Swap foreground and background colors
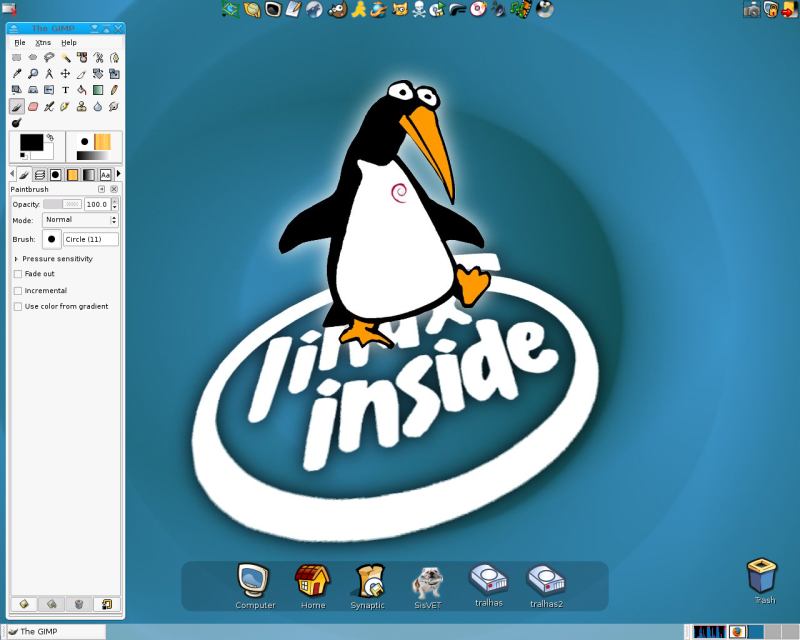 point(50,137)
